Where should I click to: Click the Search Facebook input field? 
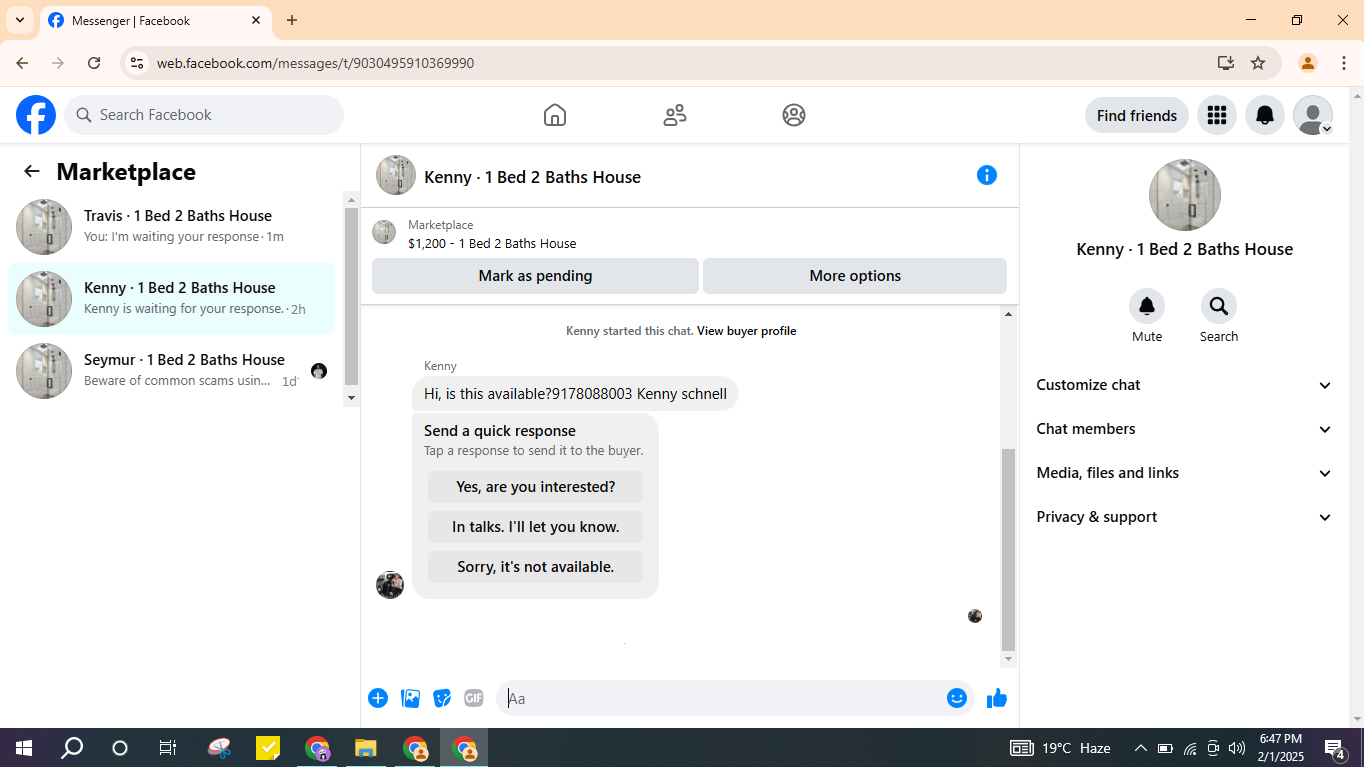pyautogui.click(x=204, y=115)
